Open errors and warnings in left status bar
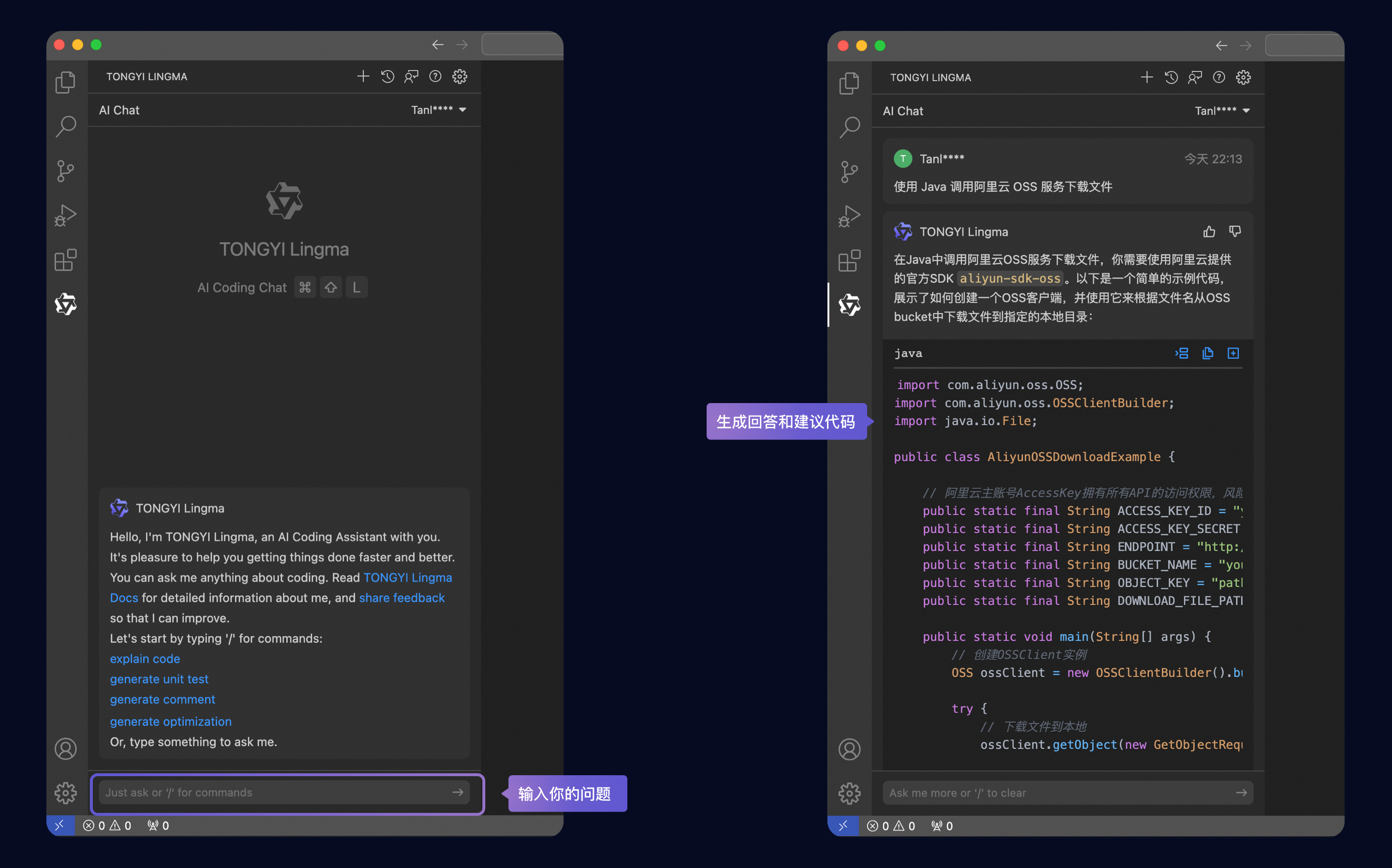Image resolution: width=1392 pixels, height=868 pixels. [x=107, y=825]
